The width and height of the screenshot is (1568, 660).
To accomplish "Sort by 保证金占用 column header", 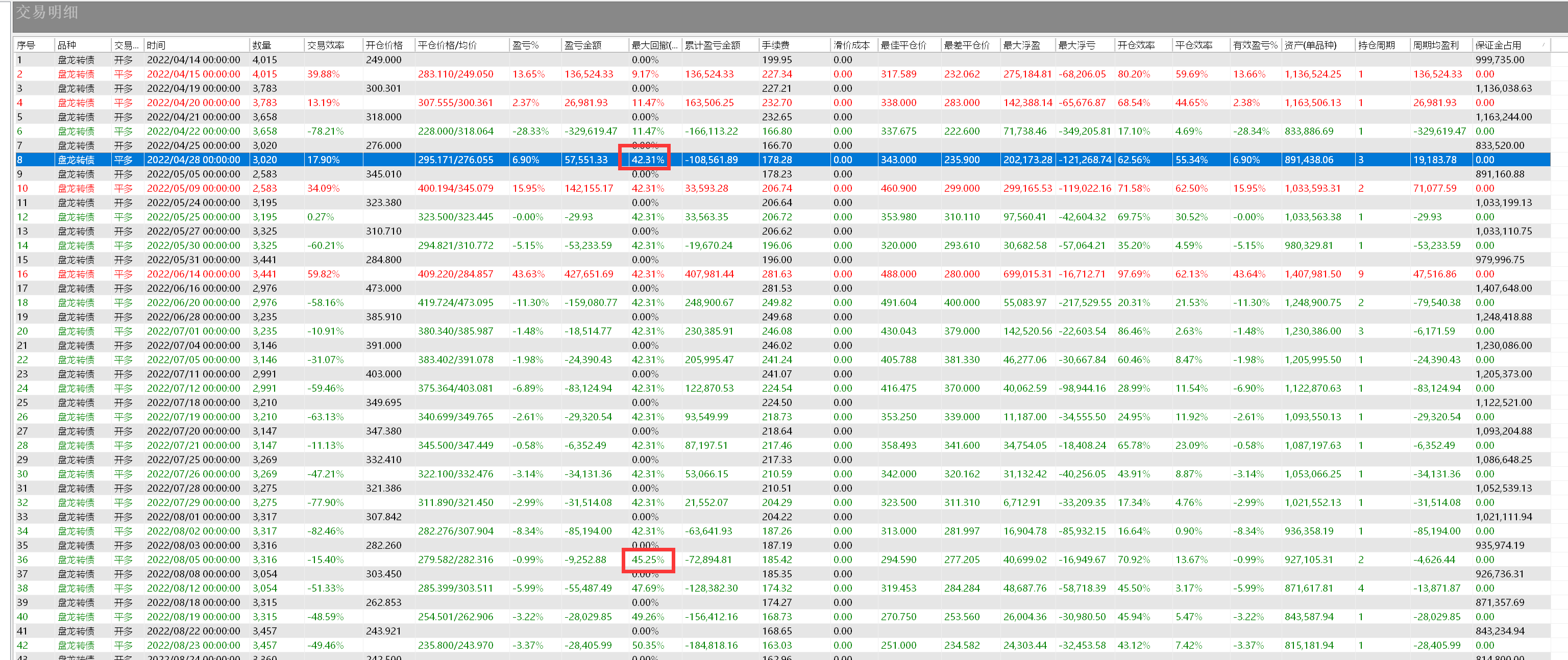I will [1511, 45].
